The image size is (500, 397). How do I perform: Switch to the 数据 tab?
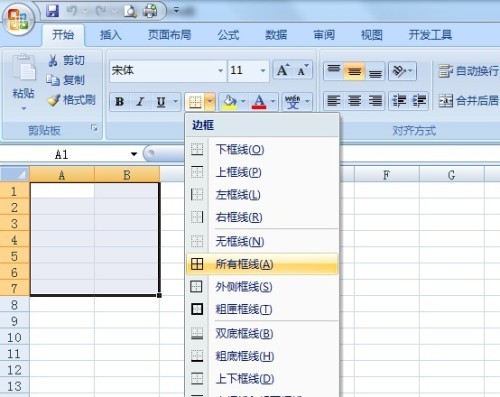276,35
